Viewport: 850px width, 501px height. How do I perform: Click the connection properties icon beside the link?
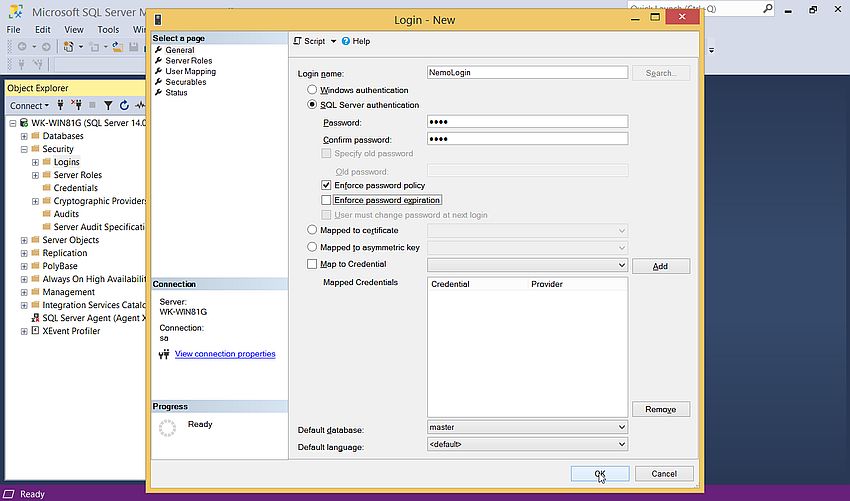(x=164, y=355)
